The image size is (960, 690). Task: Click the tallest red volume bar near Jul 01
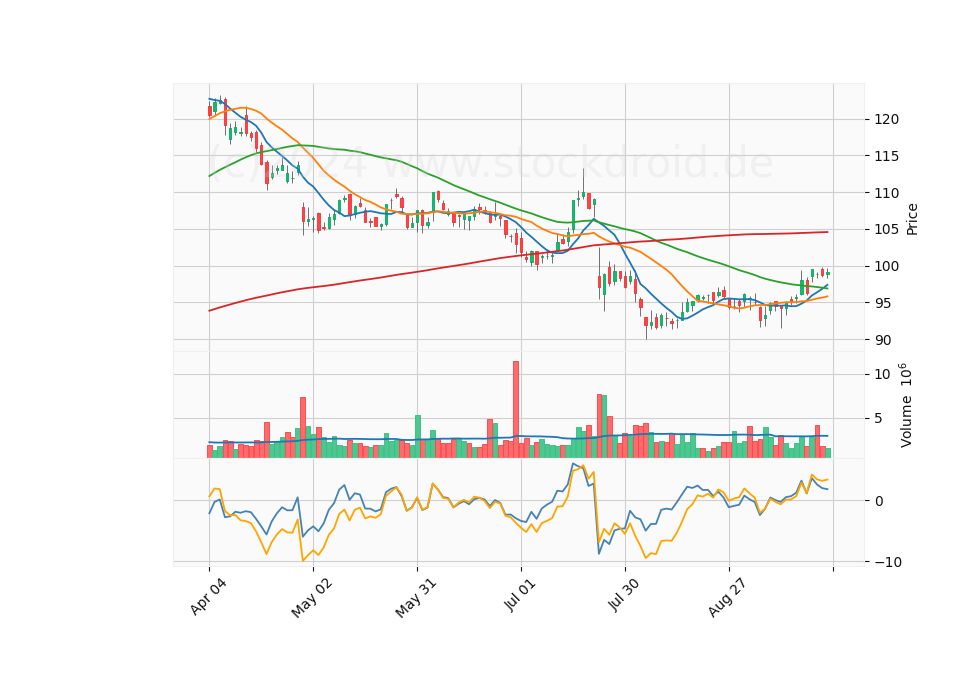coord(516,409)
